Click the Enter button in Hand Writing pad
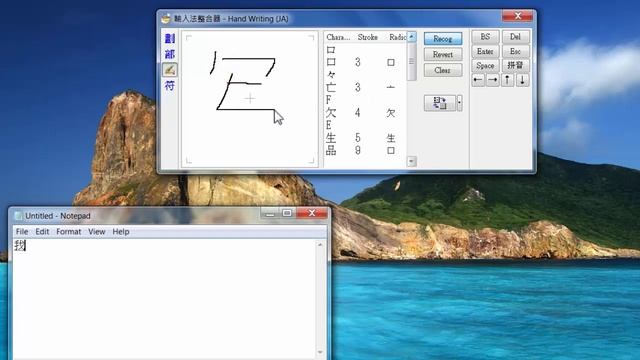640x360 pixels. (x=485, y=51)
